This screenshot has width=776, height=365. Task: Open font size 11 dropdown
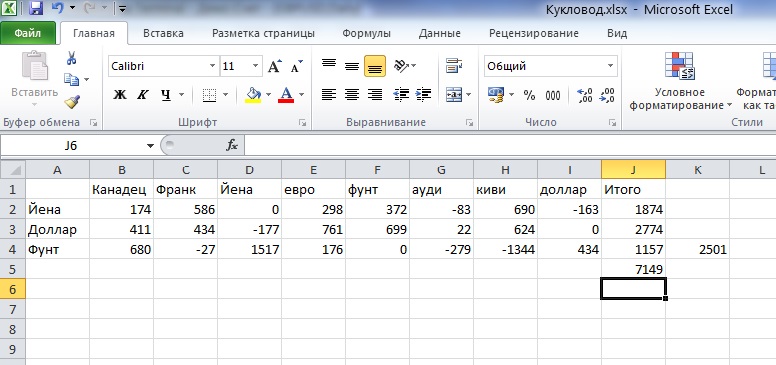[x=255, y=66]
